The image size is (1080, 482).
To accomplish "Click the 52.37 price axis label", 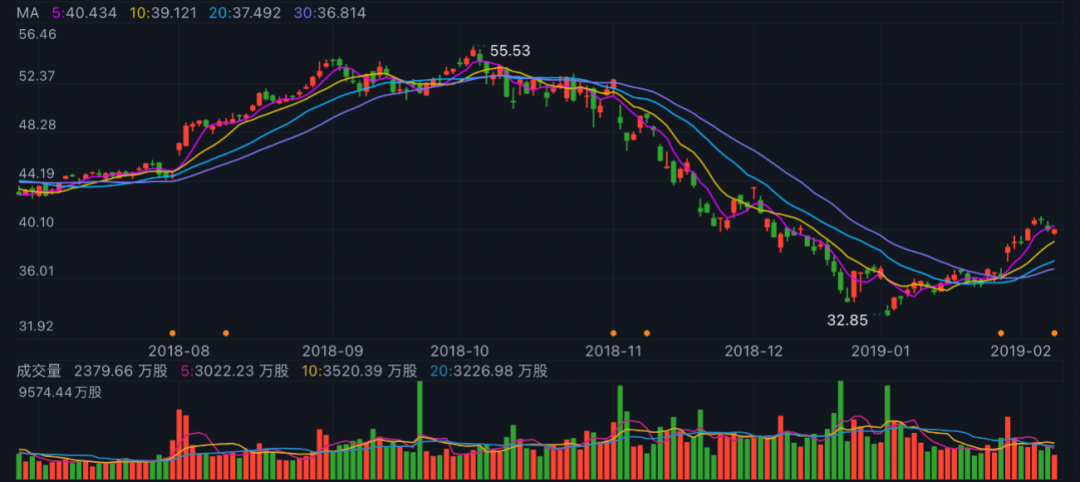I will pos(38,76).
